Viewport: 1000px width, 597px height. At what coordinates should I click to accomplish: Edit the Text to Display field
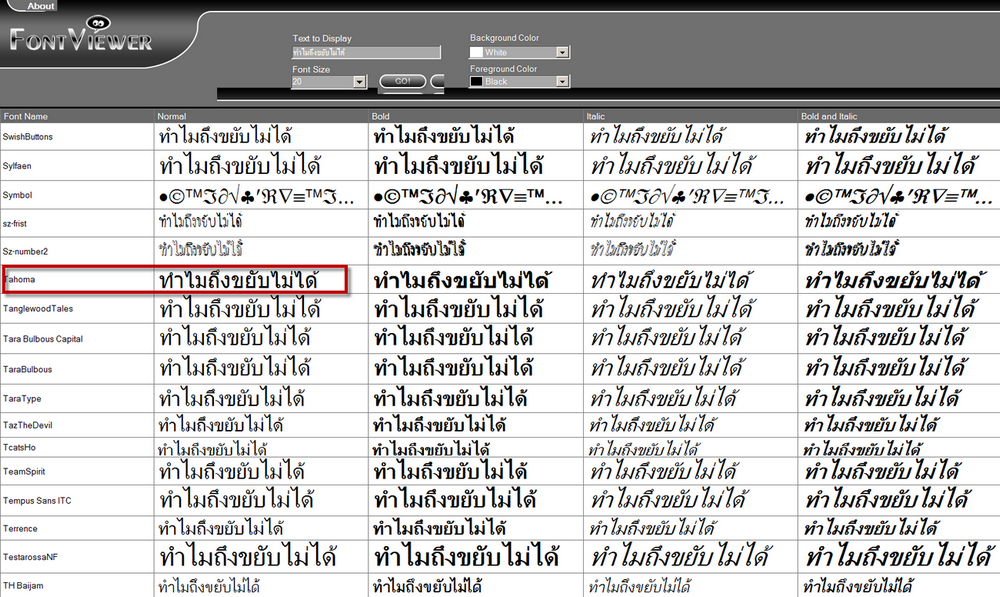[366, 52]
